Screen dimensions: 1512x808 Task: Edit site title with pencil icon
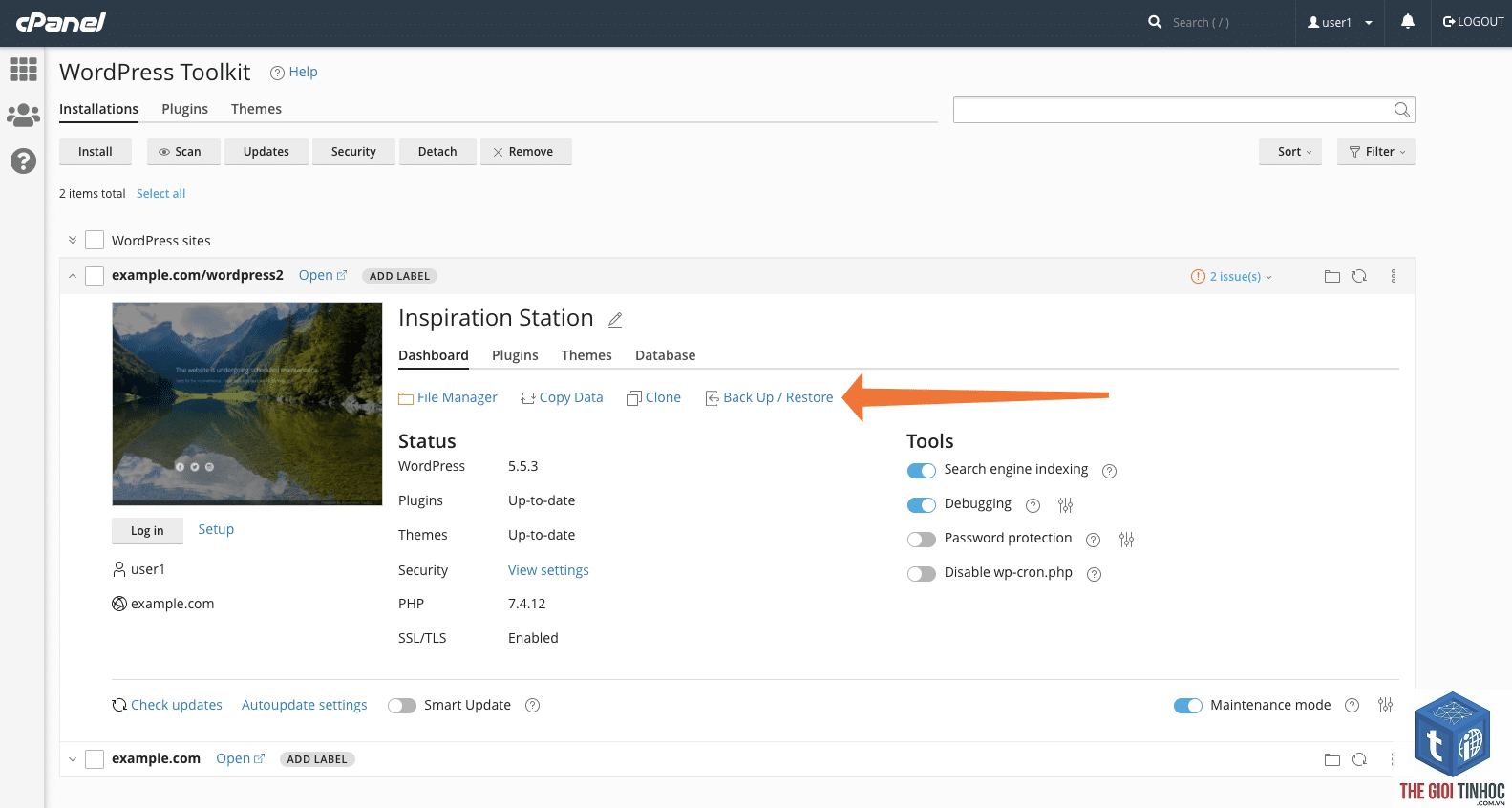(615, 320)
